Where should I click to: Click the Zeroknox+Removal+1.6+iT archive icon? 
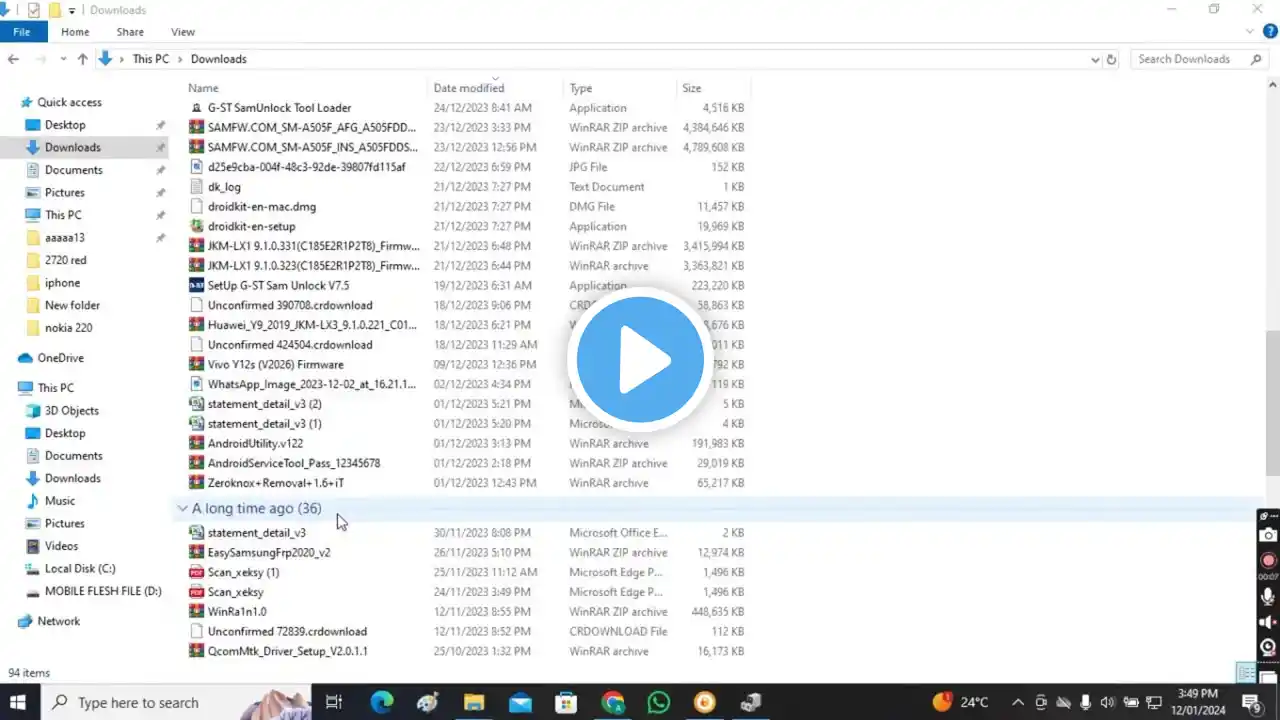point(197,483)
